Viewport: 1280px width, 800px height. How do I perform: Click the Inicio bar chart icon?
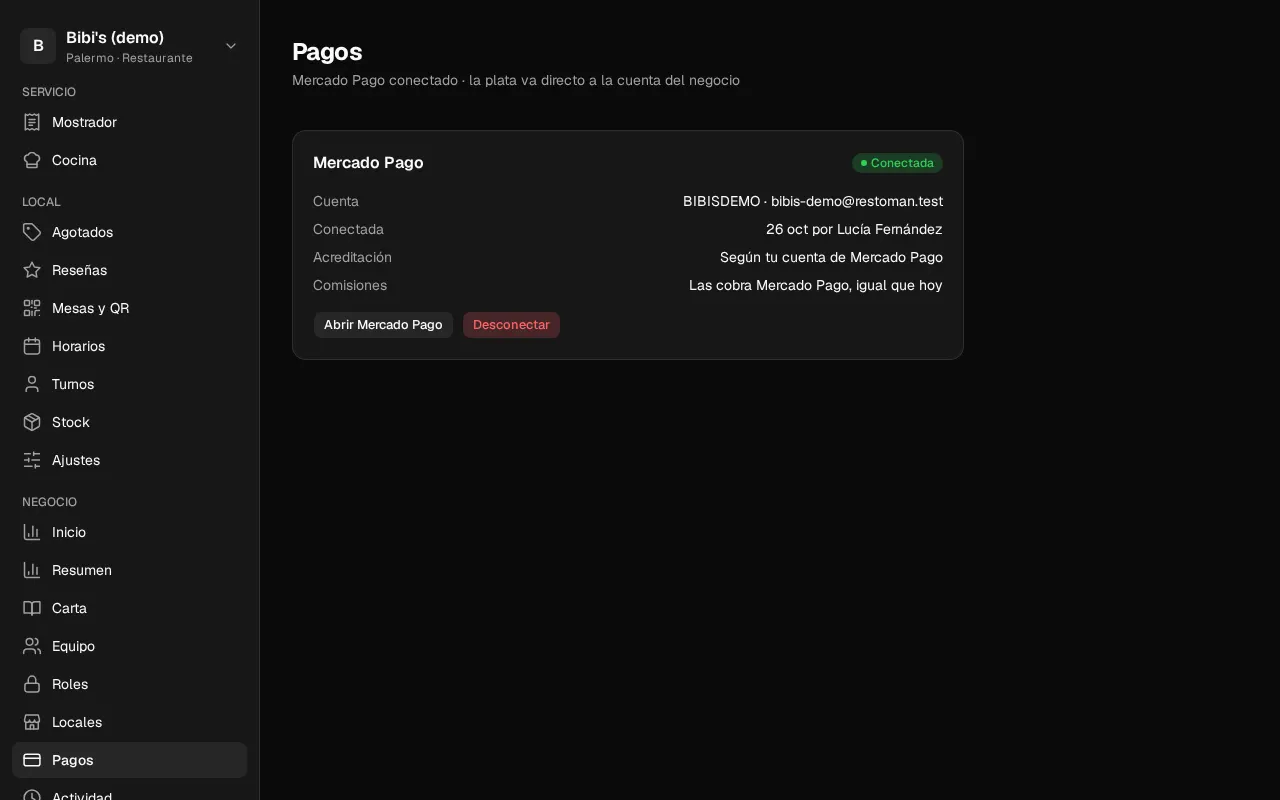32,532
